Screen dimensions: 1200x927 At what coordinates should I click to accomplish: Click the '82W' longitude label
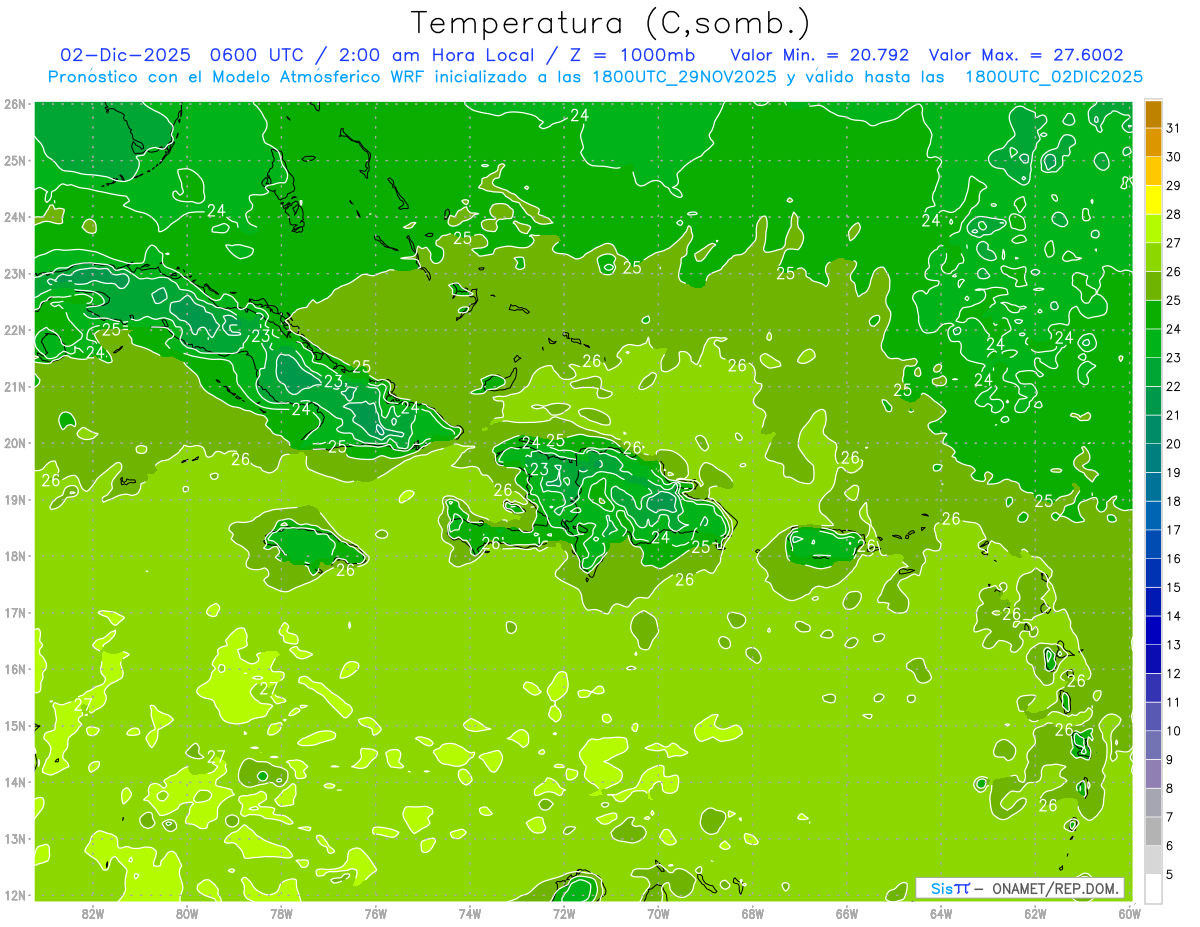coord(93,913)
